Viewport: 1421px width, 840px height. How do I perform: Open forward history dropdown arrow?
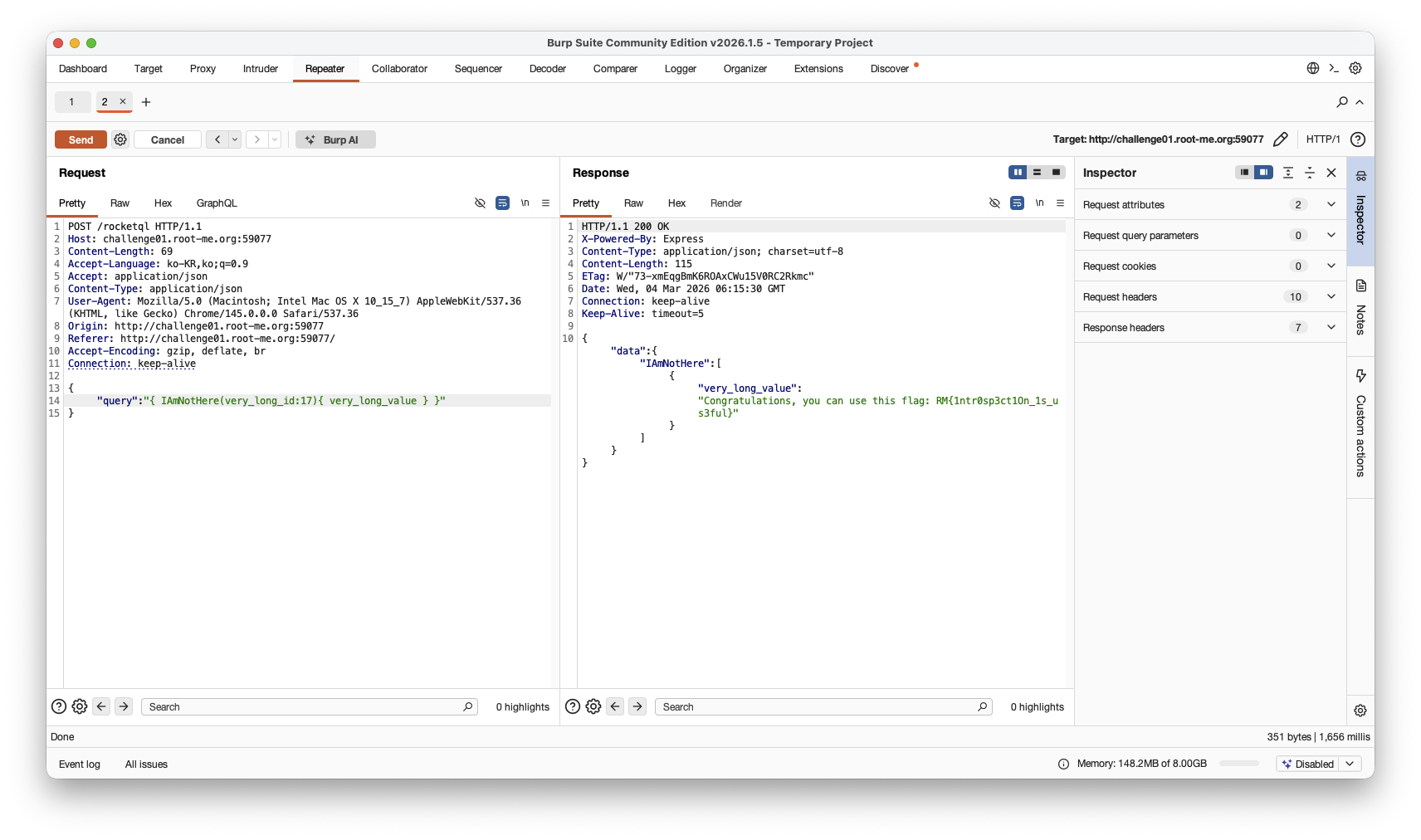point(275,139)
